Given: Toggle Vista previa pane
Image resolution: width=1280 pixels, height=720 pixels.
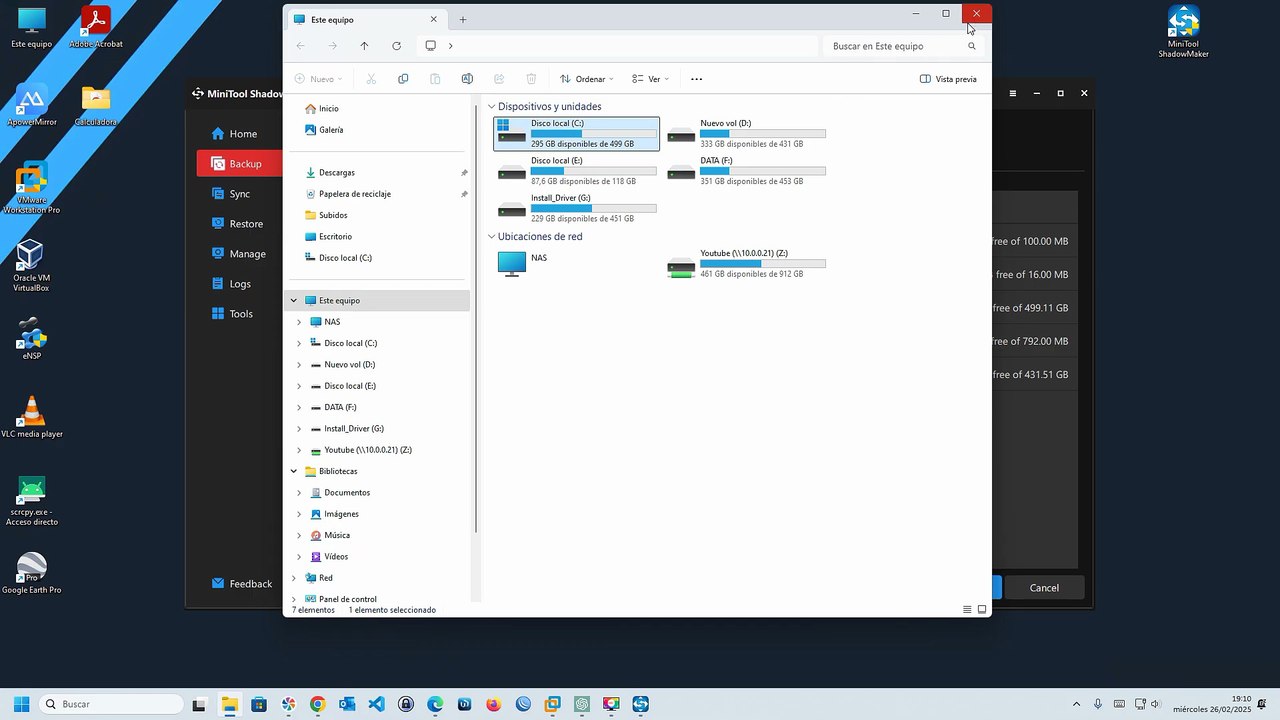Looking at the screenshot, I should click(948, 79).
